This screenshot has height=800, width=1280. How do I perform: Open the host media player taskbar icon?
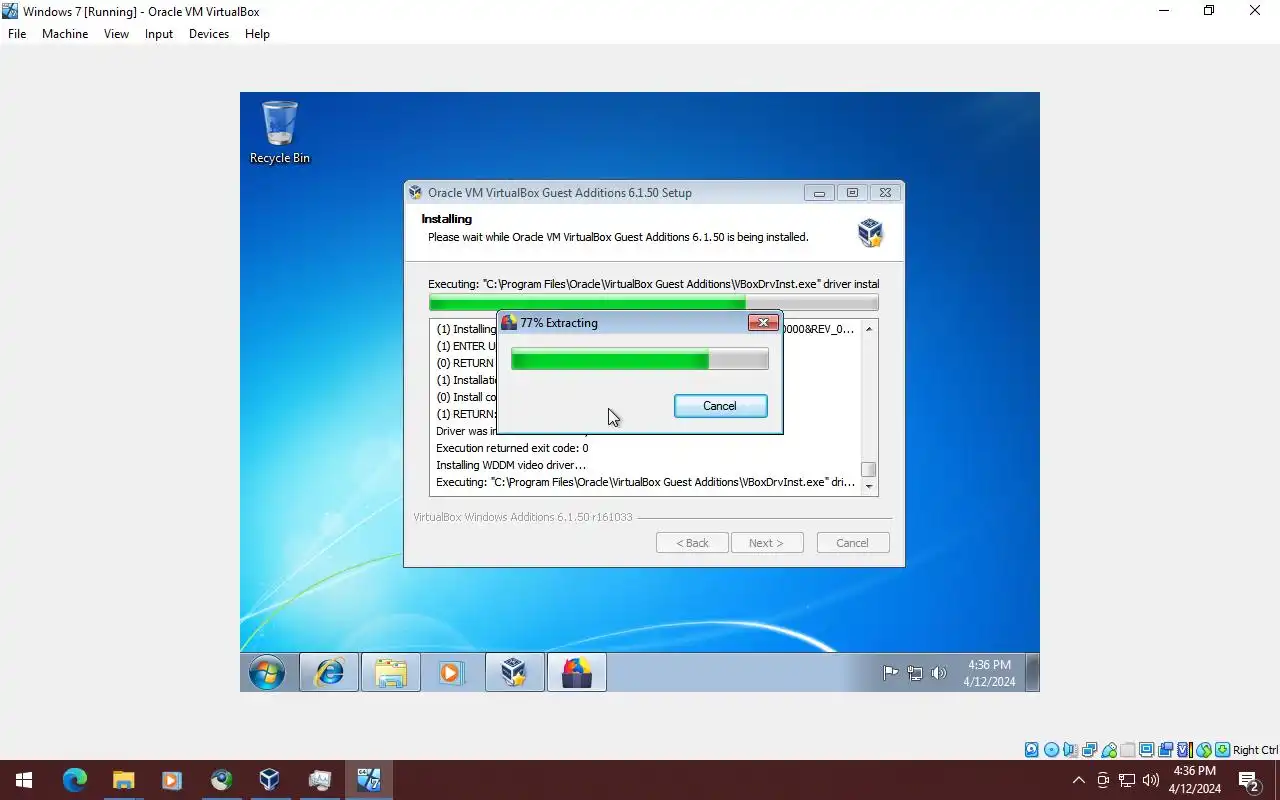172,780
